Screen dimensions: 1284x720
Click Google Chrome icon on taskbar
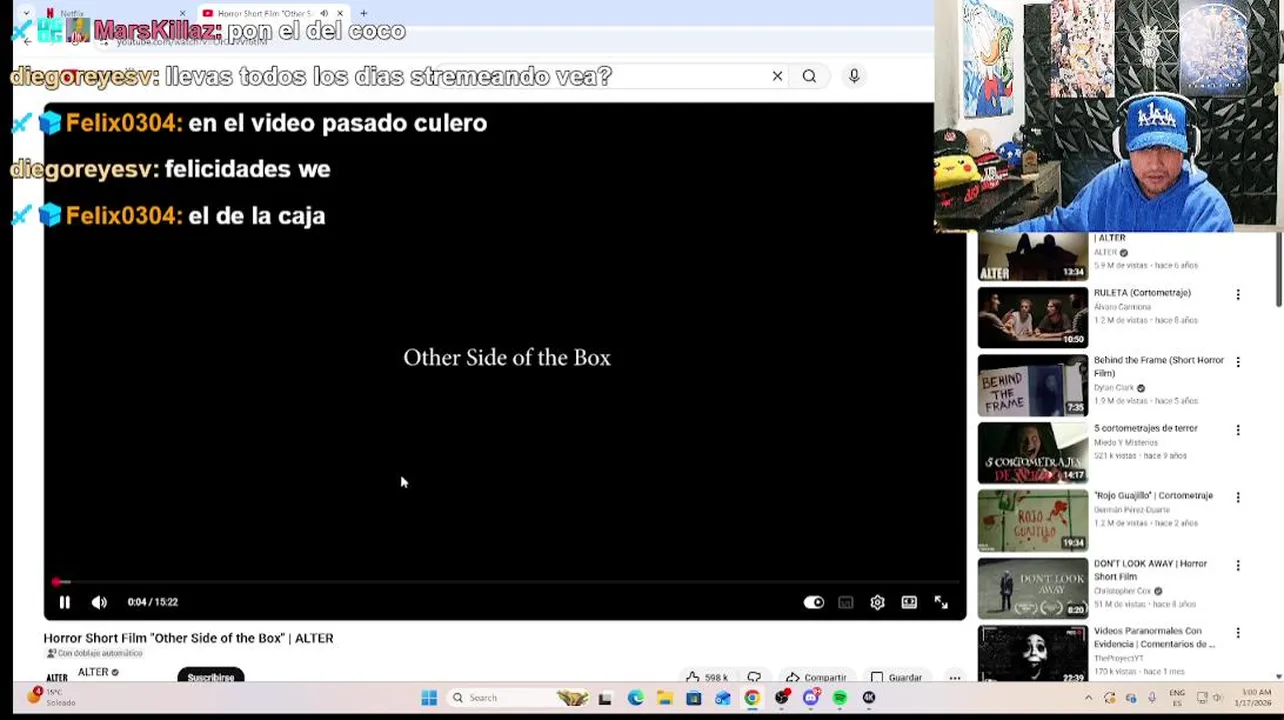click(x=752, y=698)
